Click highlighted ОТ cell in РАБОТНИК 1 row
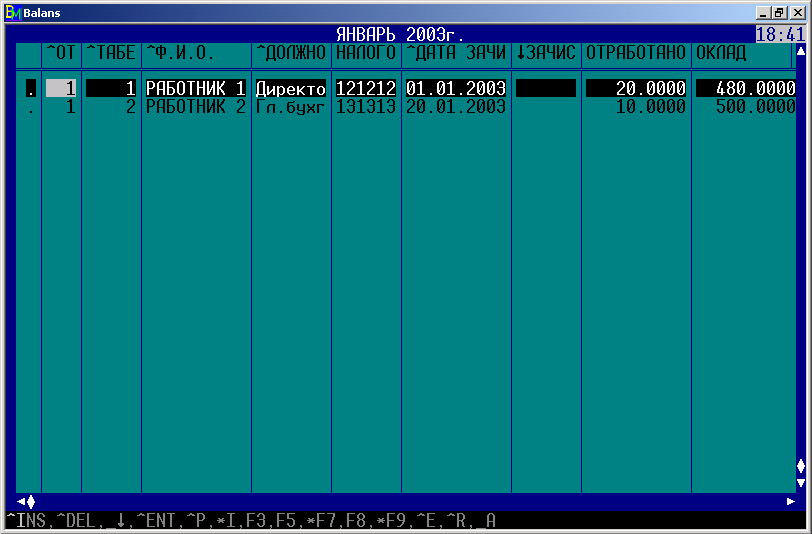 coord(61,88)
